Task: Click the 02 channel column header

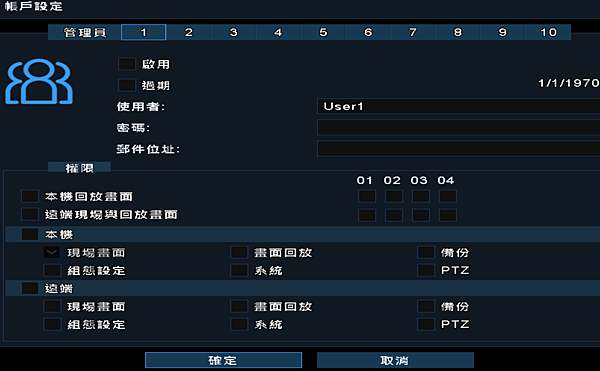Action: 392,180
